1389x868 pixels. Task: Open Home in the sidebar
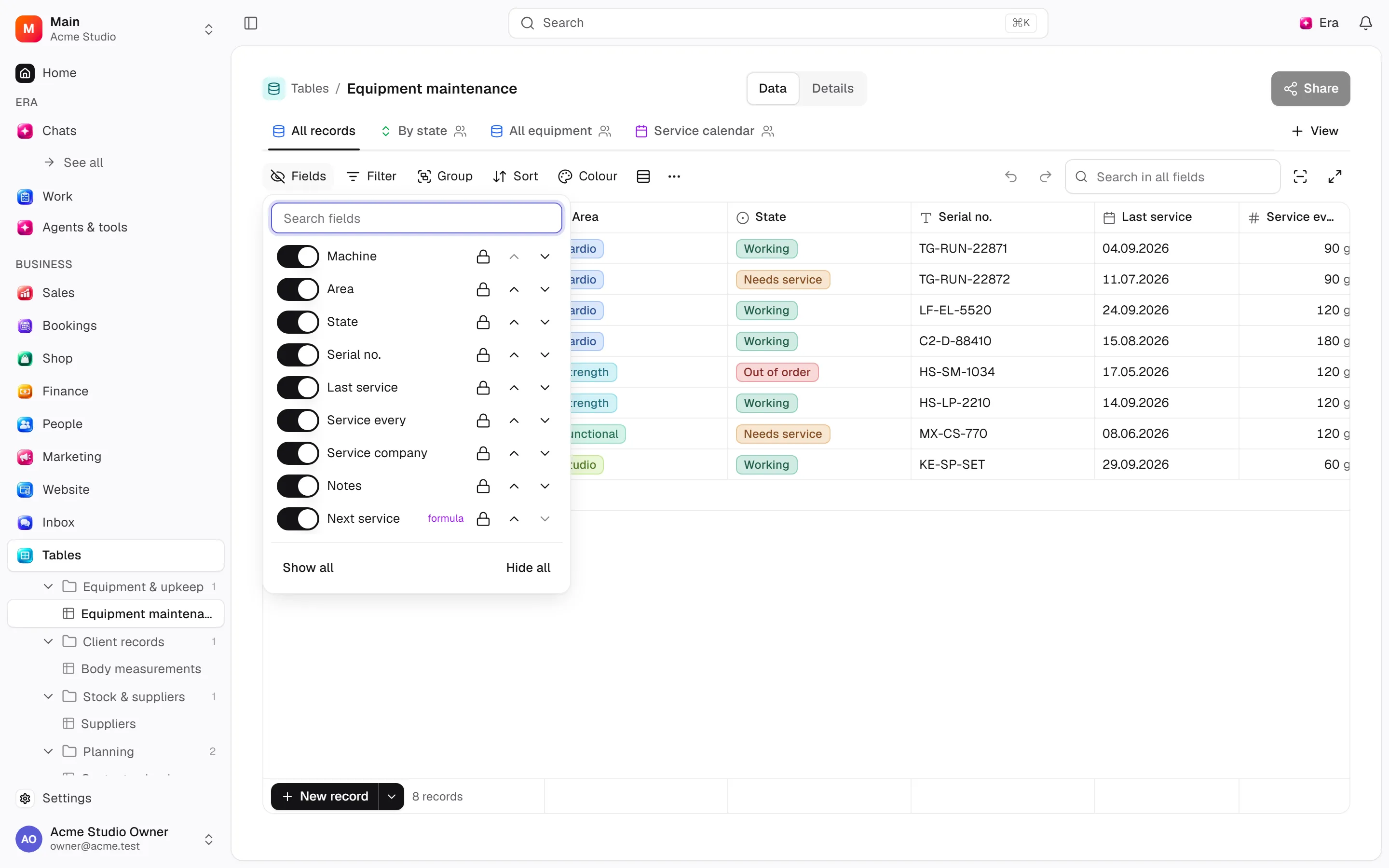point(115,73)
